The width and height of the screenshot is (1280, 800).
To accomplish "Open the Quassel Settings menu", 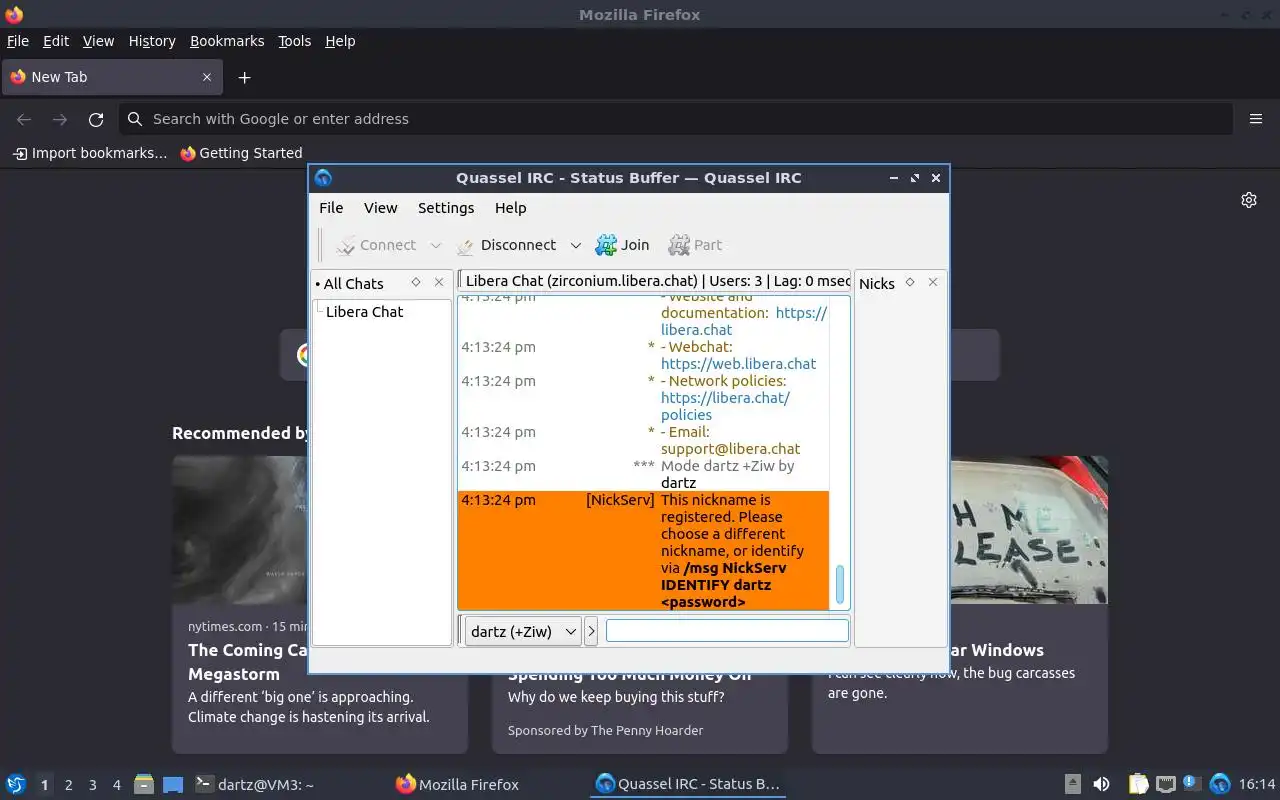I will [x=446, y=208].
